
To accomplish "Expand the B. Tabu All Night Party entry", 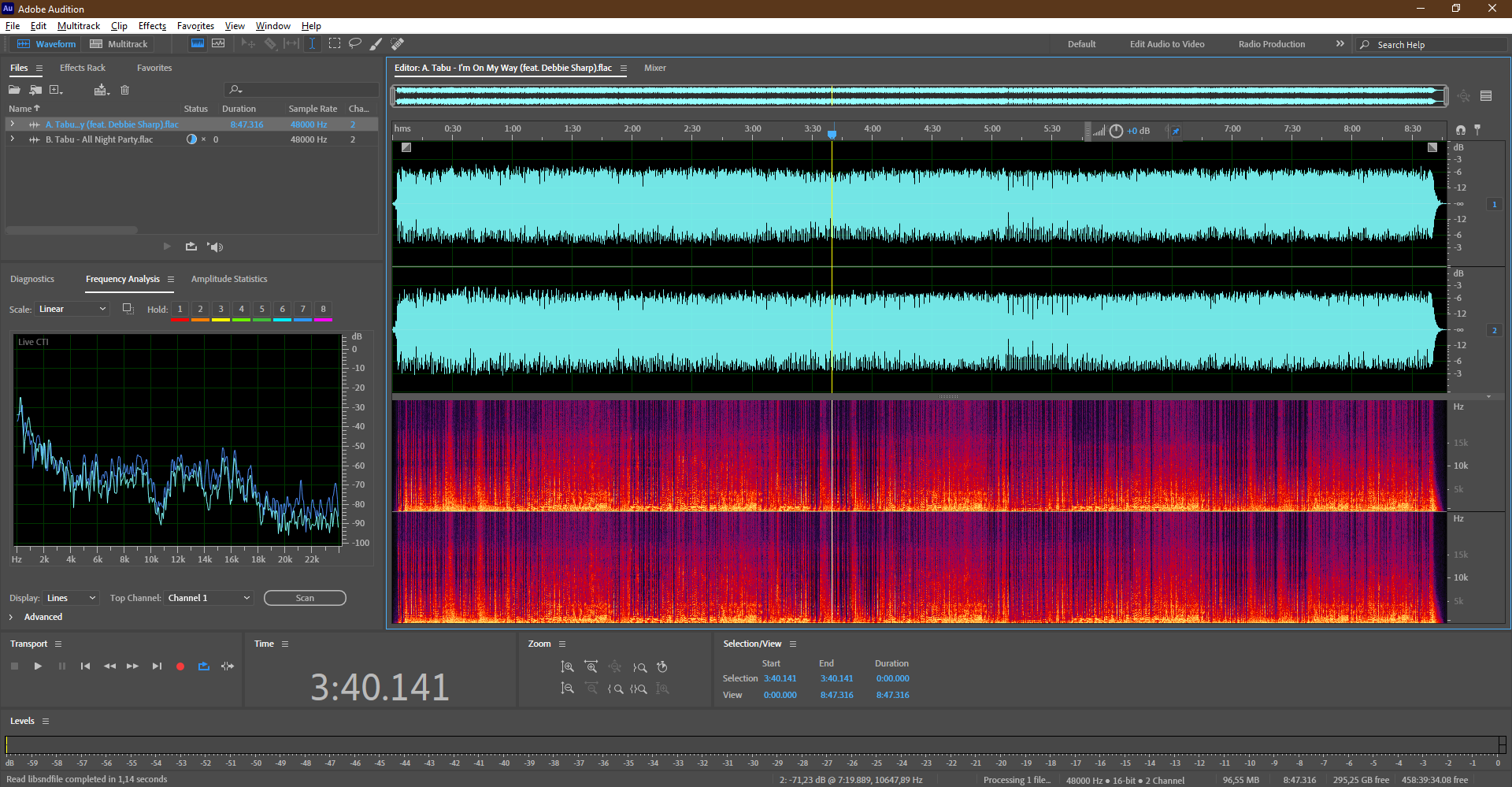I will 12,139.
